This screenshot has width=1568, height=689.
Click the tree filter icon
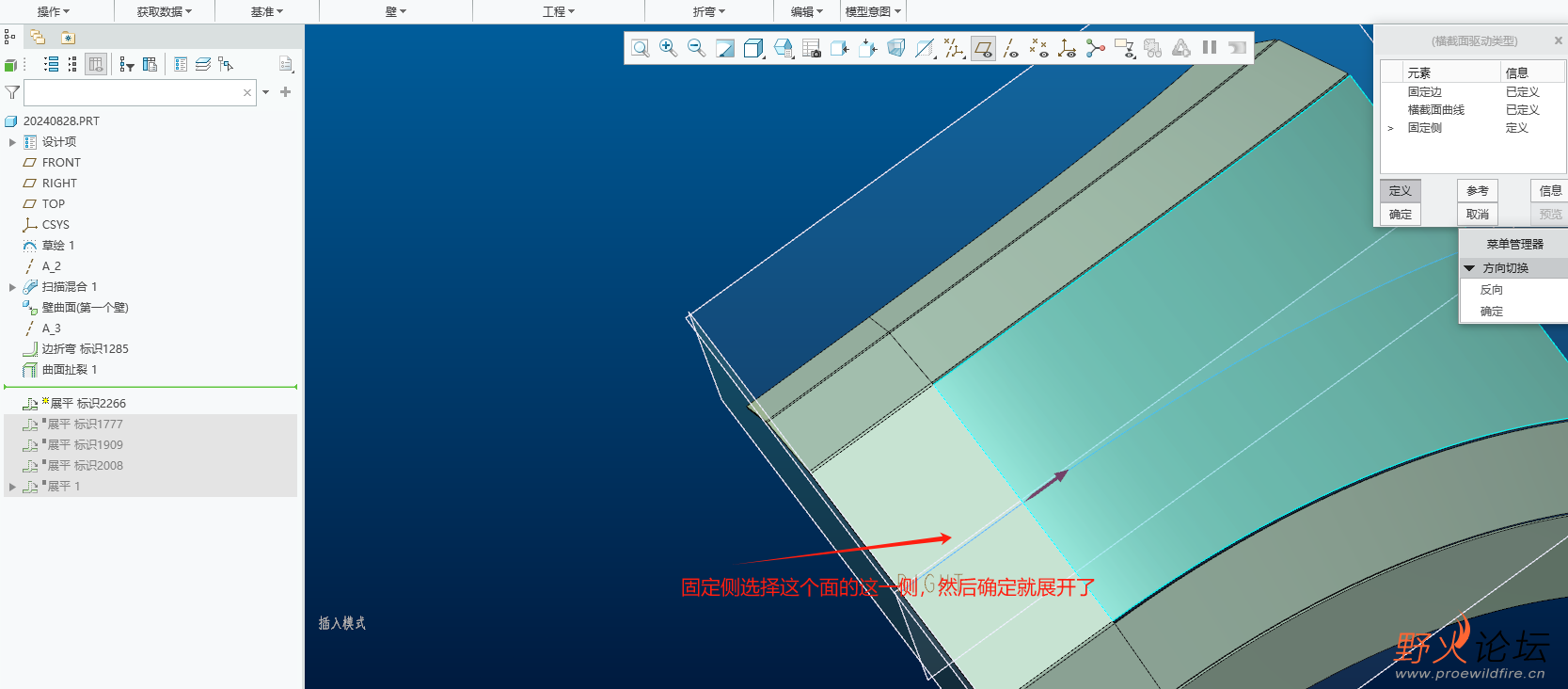click(126, 64)
